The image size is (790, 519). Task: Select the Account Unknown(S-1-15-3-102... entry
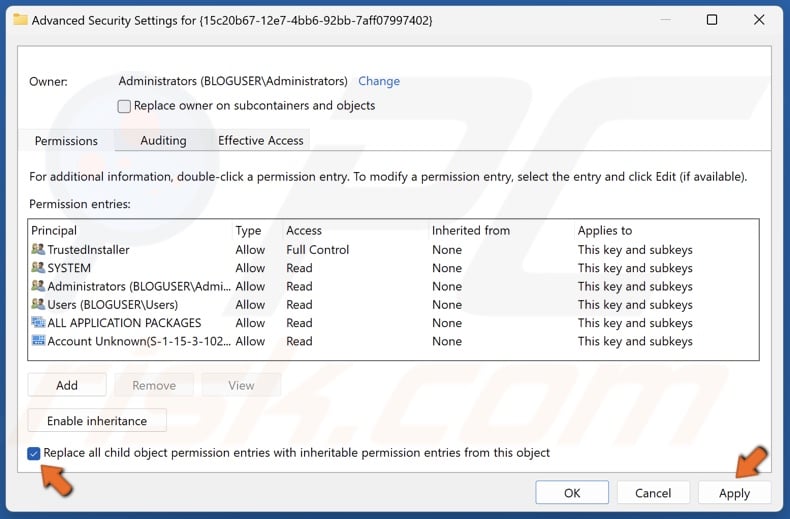point(393,341)
